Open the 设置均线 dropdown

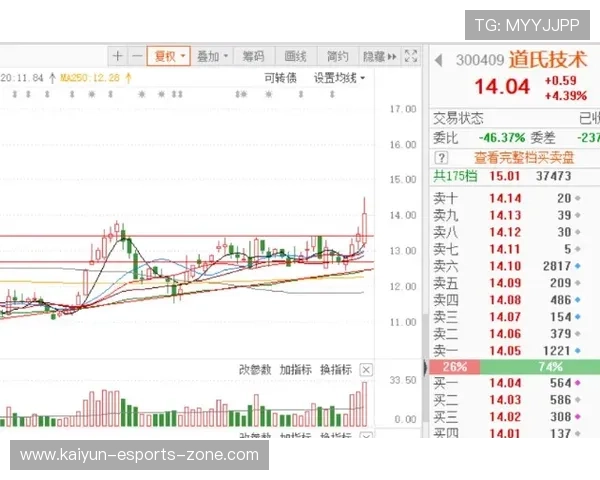click(339, 78)
